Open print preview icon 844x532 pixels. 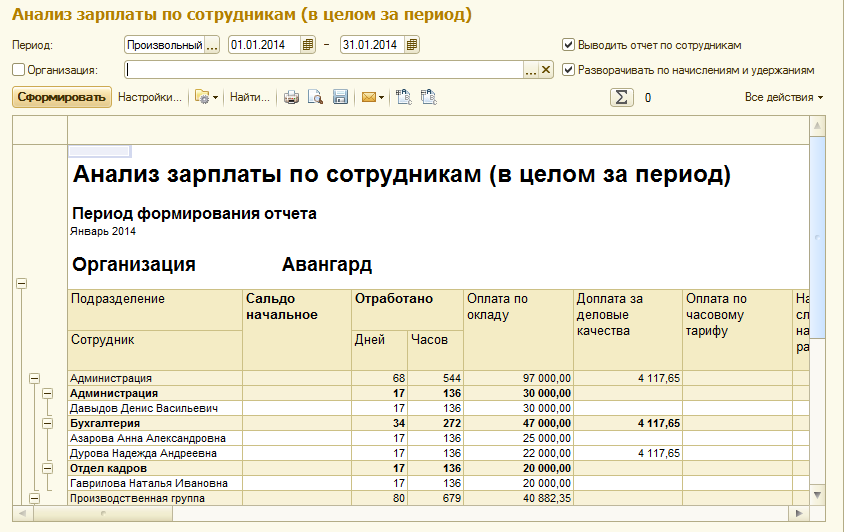coord(315,98)
